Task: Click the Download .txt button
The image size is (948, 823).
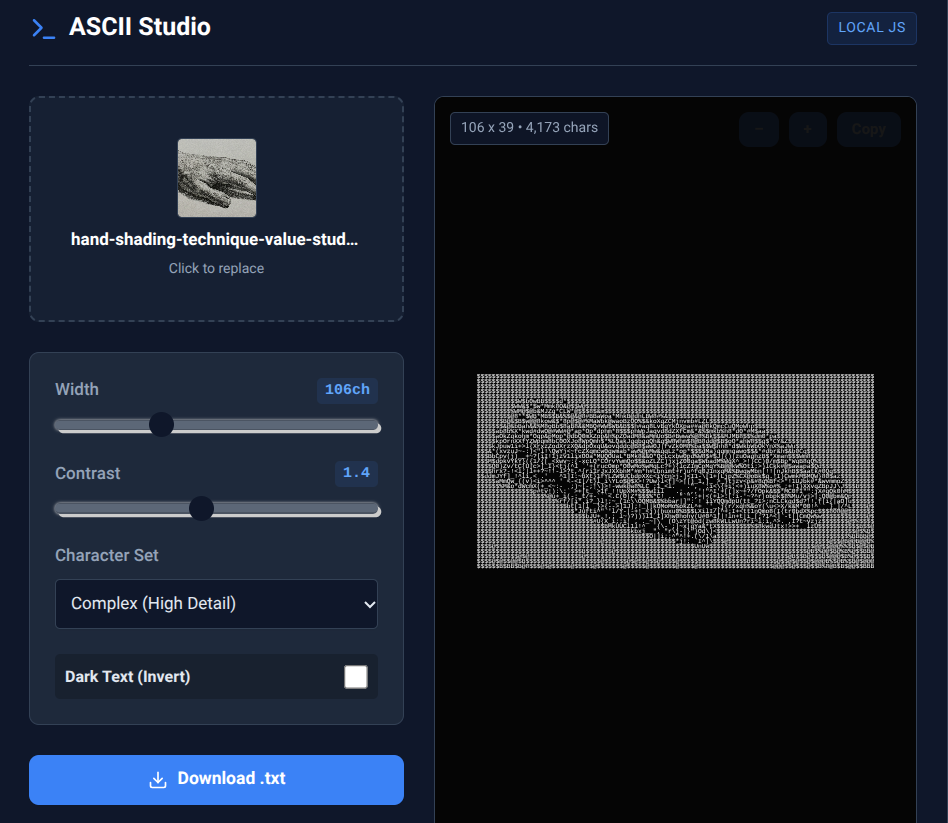Action: pos(216,780)
